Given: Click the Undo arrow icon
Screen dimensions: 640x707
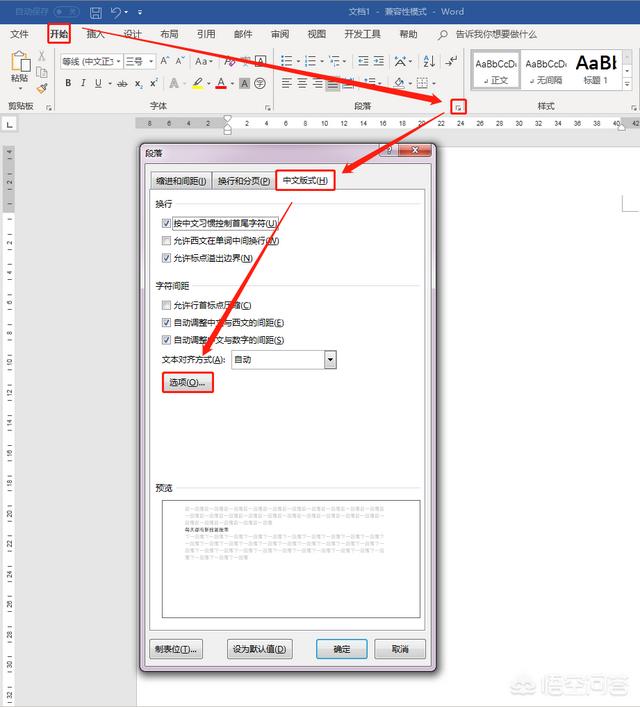Looking at the screenshot, I should (x=116, y=12).
